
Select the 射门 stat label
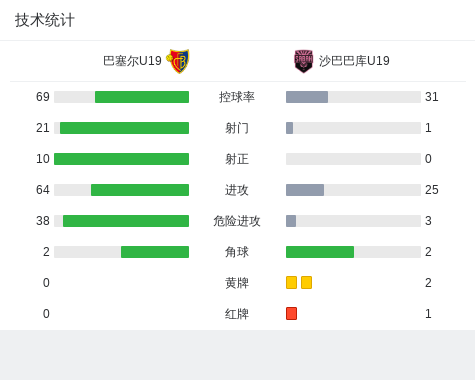pos(237,128)
